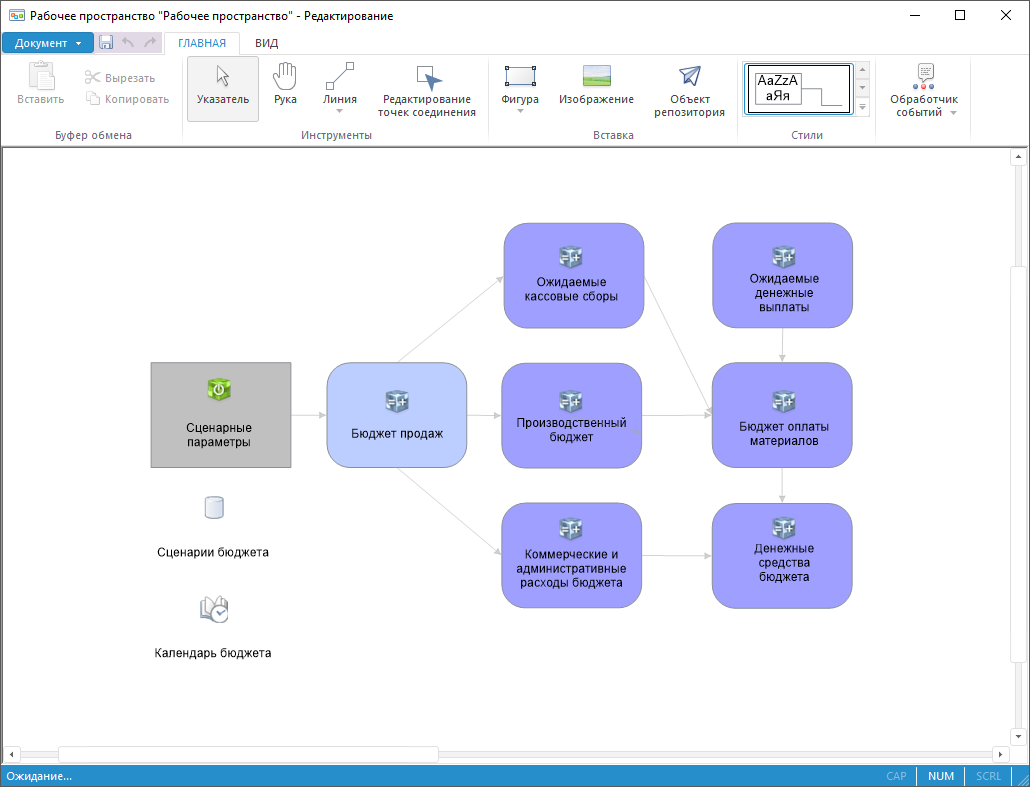Expand the styles gallery list
The height and width of the screenshot is (787, 1030).
(862, 107)
